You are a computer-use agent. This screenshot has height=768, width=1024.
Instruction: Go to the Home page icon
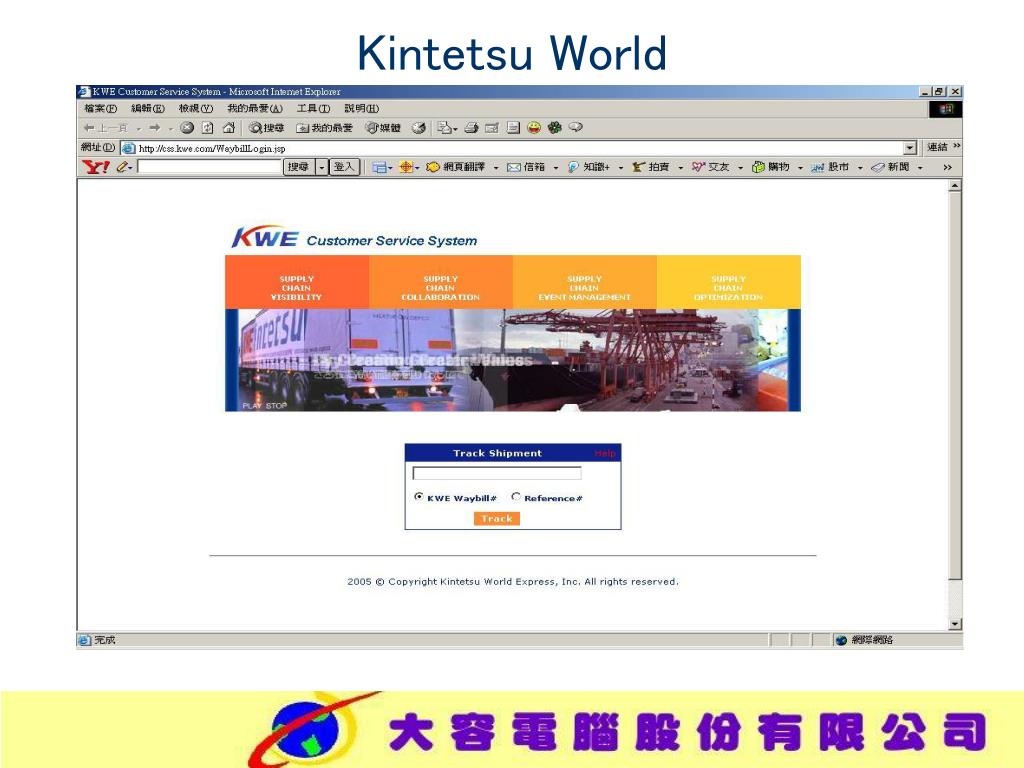(x=229, y=128)
